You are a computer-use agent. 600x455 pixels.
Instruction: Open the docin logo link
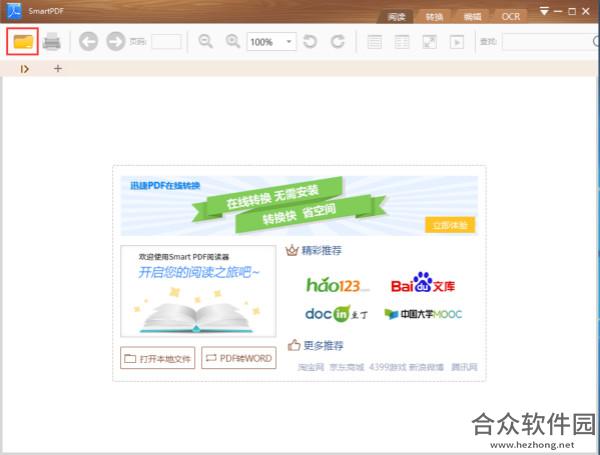coord(336,314)
